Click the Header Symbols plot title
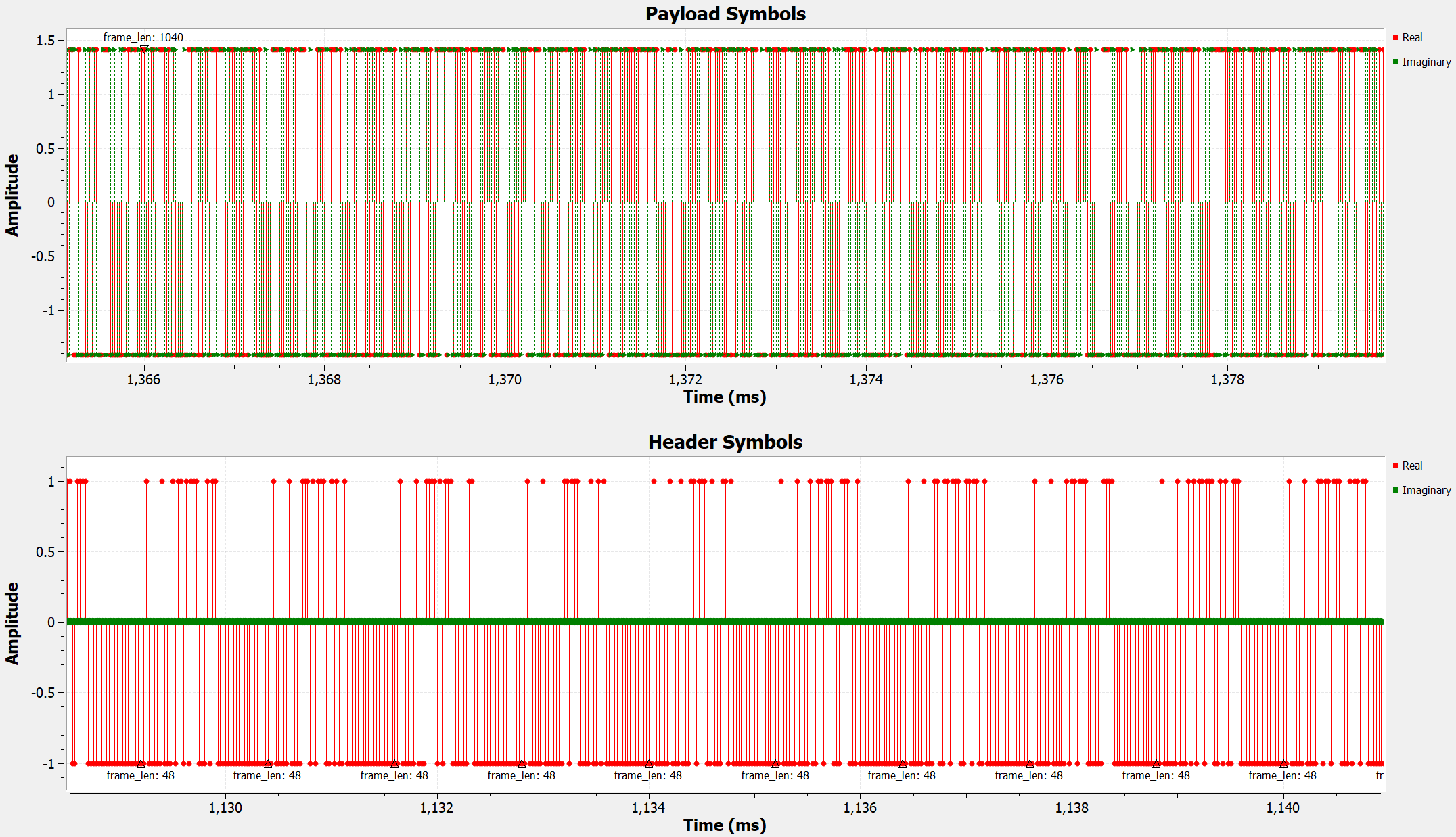Viewport: 1456px width, 837px height. click(x=725, y=443)
